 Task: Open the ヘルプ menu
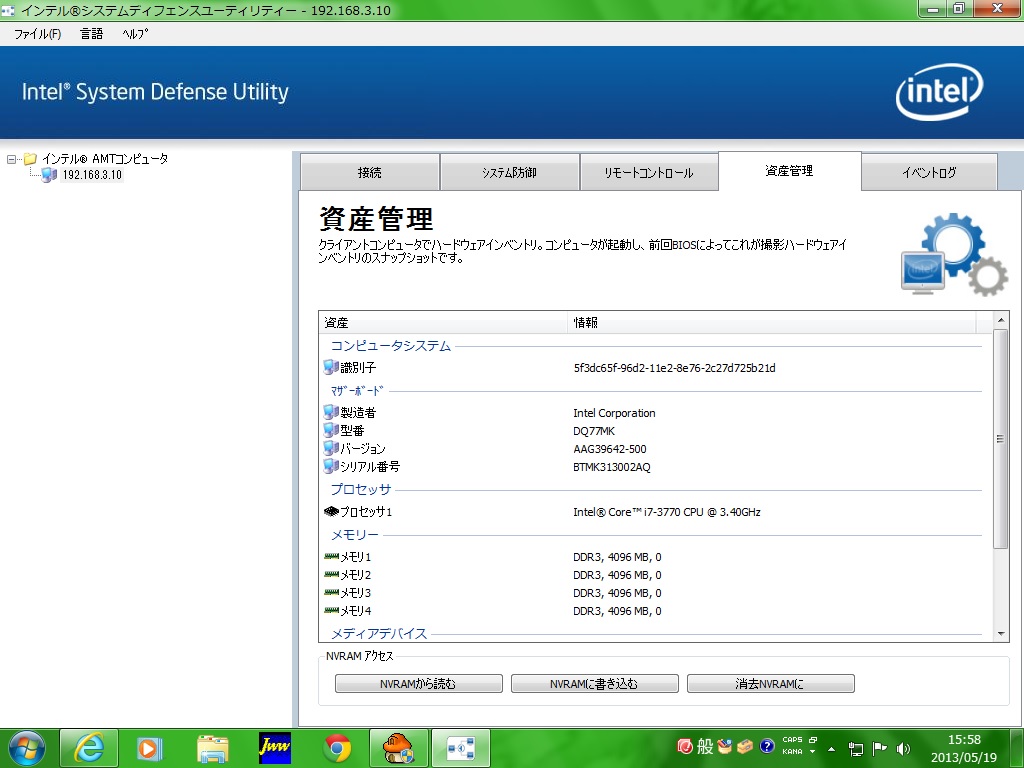click(135, 34)
